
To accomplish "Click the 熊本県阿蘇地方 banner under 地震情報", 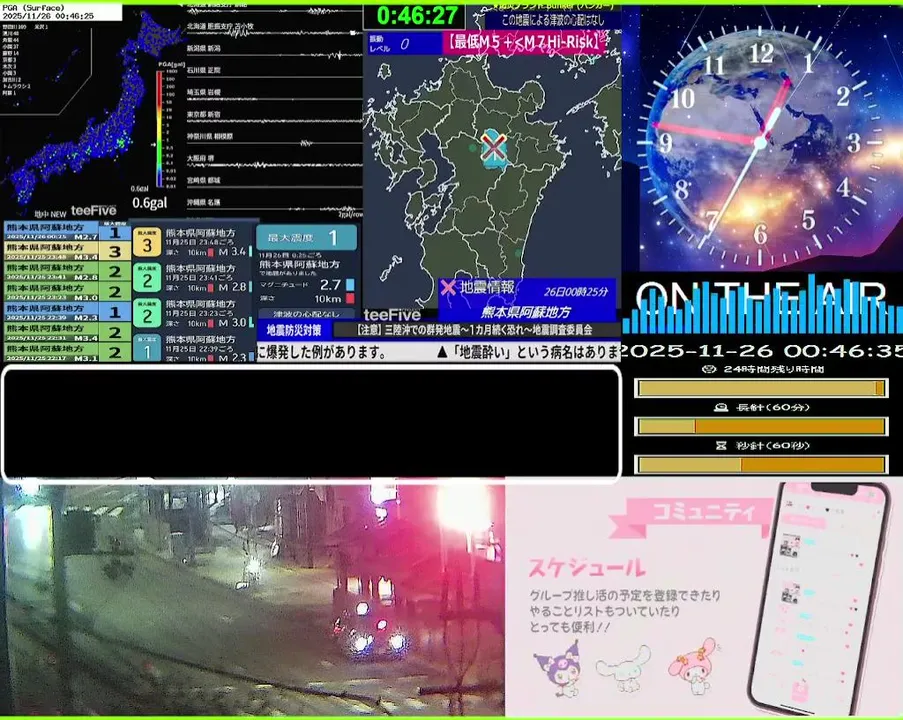I will click(525, 312).
